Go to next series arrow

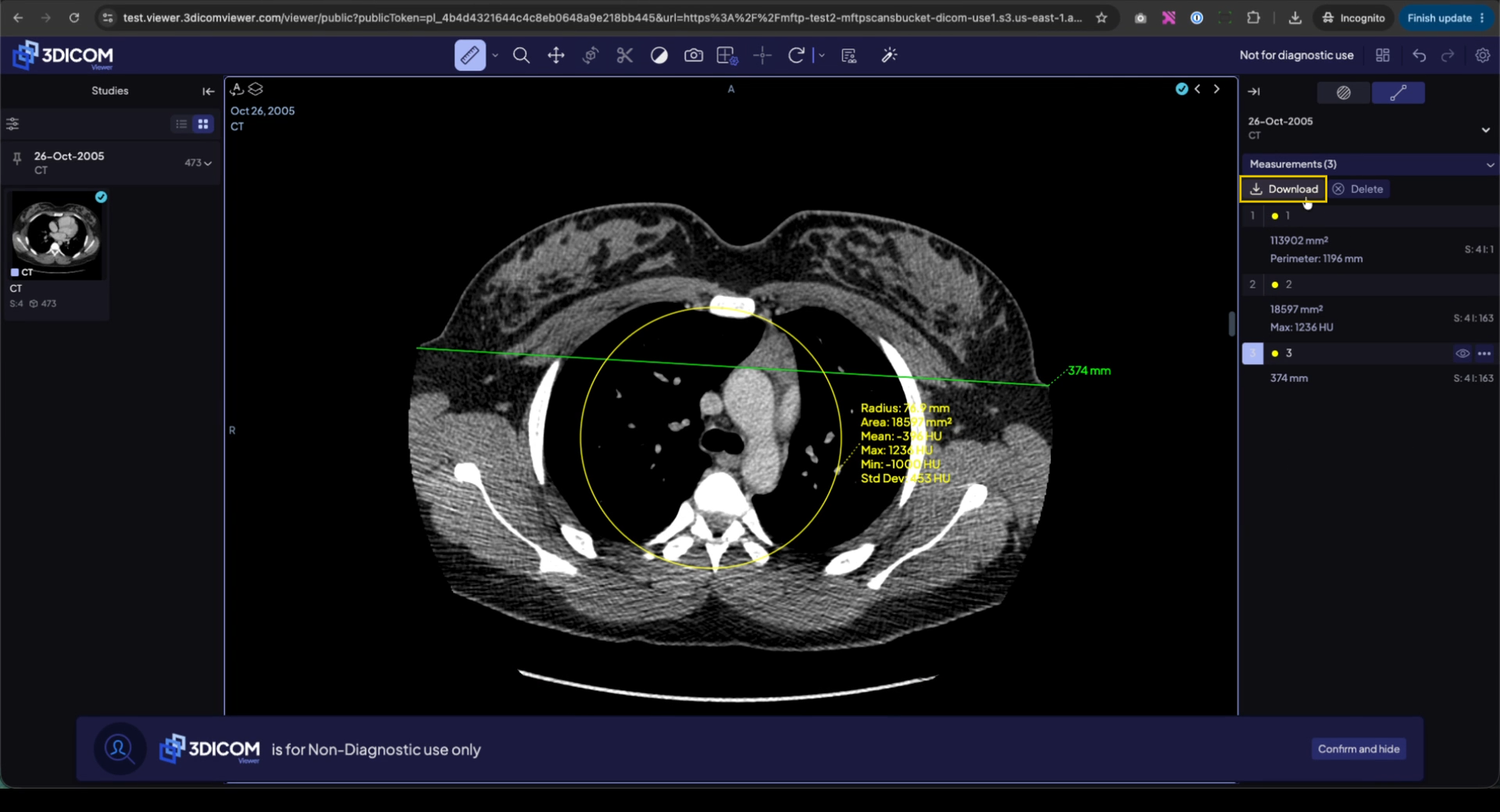1216,89
